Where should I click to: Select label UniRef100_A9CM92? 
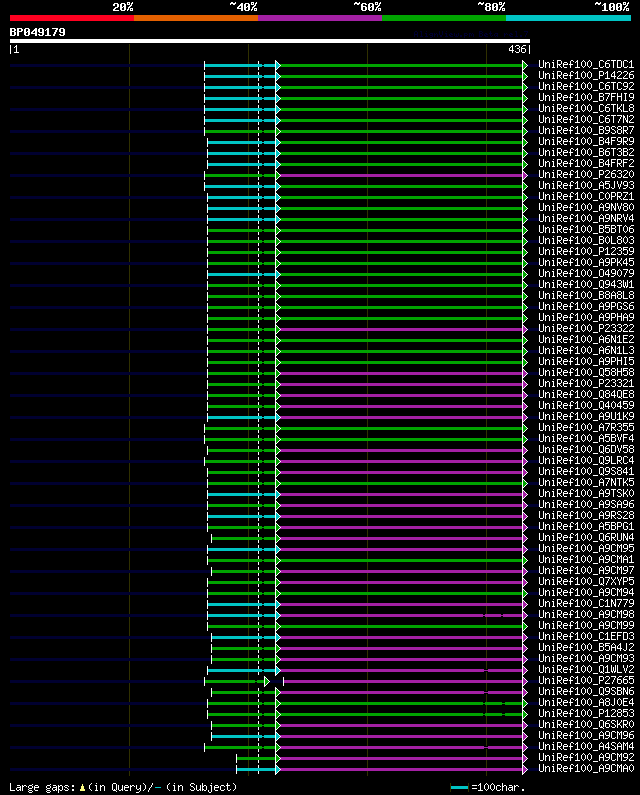tap(586, 757)
